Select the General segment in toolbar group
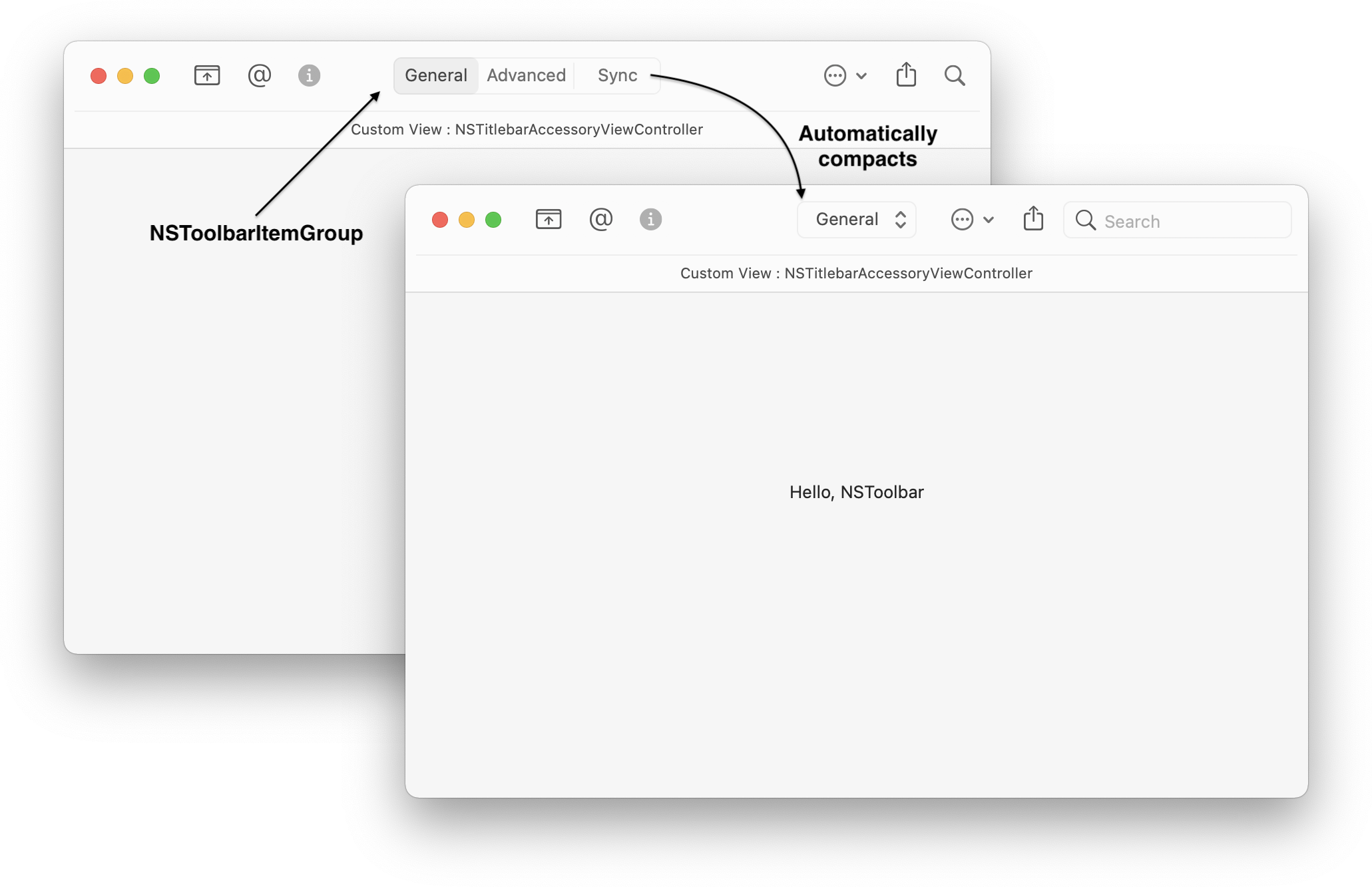1372x887 pixels. click(x=436, y=76)
